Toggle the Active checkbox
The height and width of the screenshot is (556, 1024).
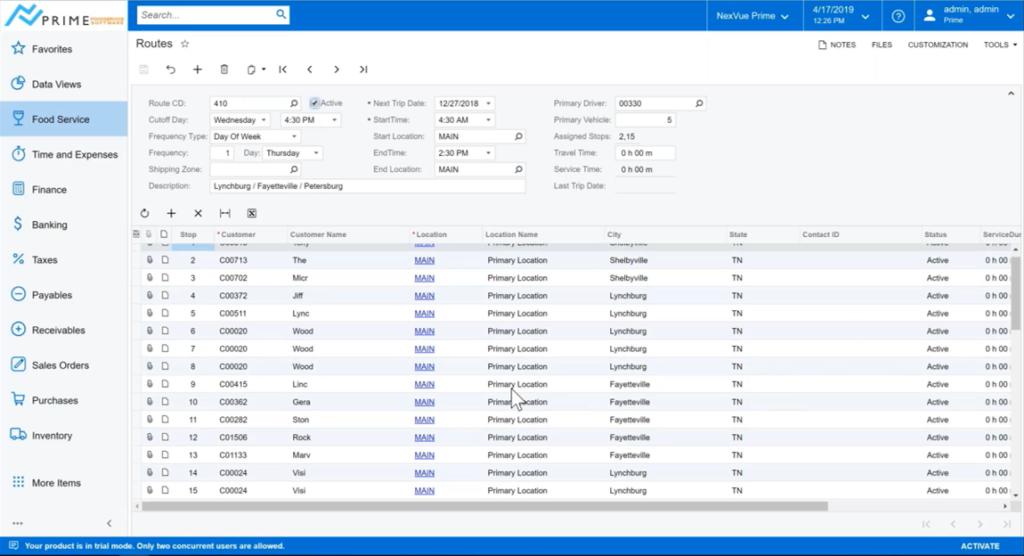(314, 103)
